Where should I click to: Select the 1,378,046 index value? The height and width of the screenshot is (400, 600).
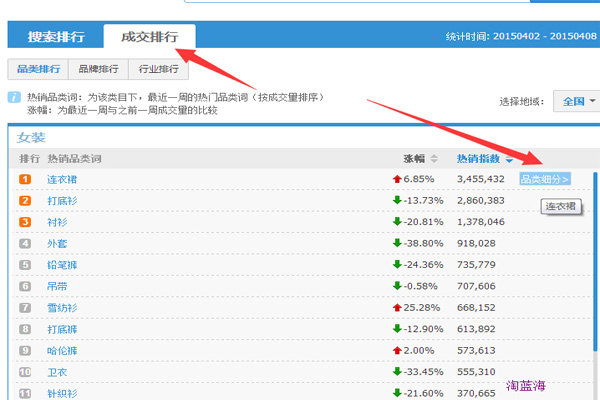click(481, 222)
